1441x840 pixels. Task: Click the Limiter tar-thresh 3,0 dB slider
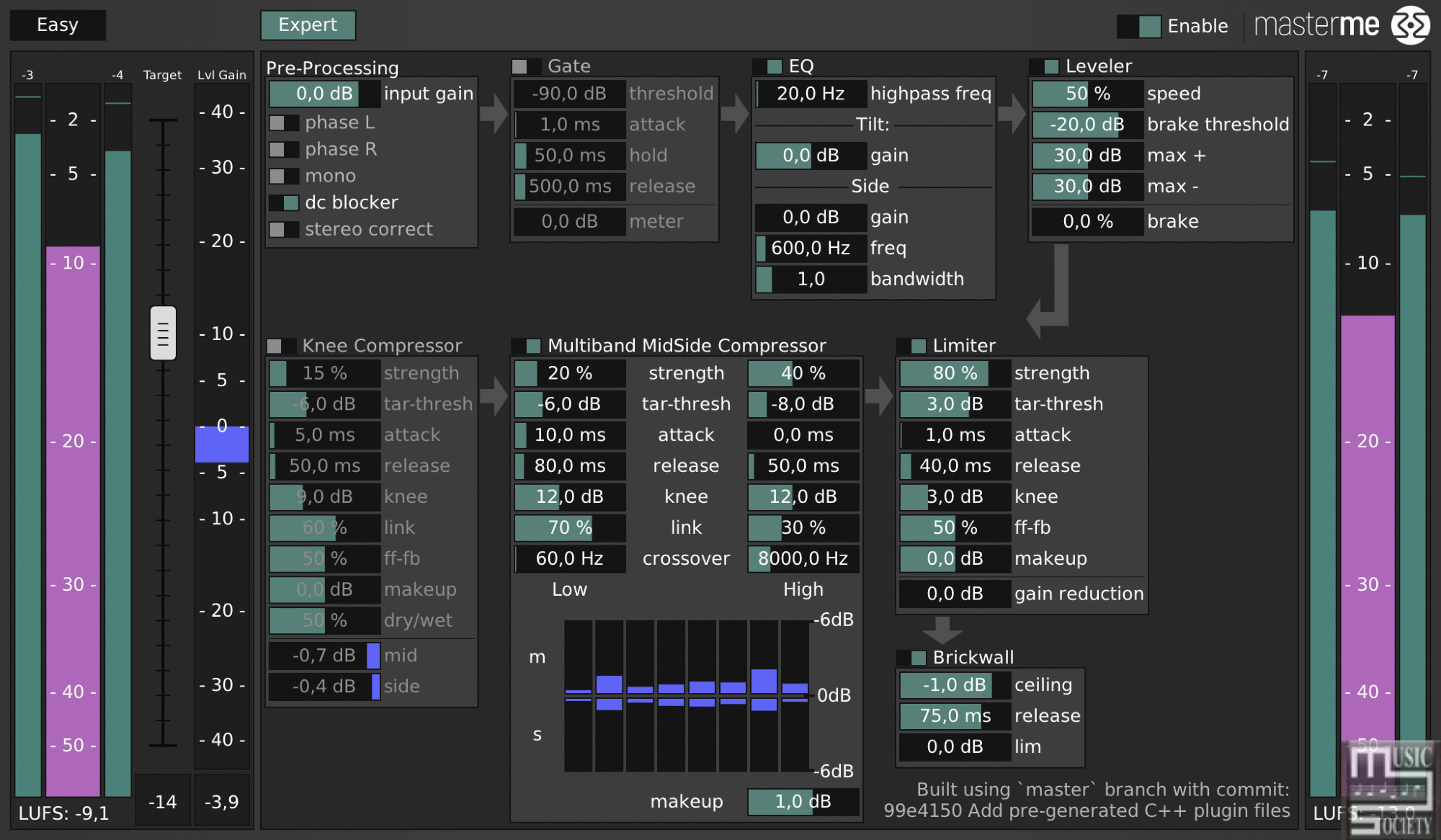[x=955, y=404]
